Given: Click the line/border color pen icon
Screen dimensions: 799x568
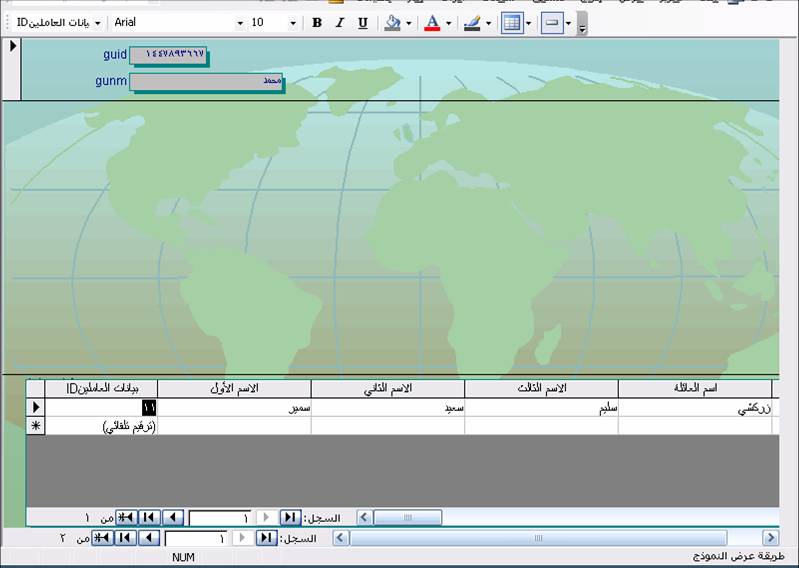Looking at the screenshot, I should click(472, 23).
